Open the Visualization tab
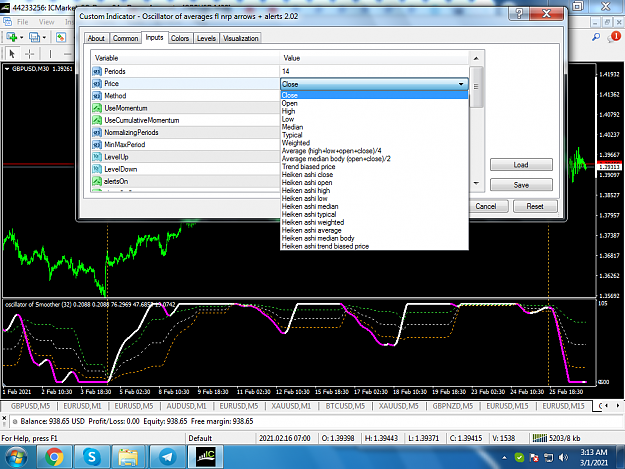Viewport: 625px width, 469px height. 240,38
